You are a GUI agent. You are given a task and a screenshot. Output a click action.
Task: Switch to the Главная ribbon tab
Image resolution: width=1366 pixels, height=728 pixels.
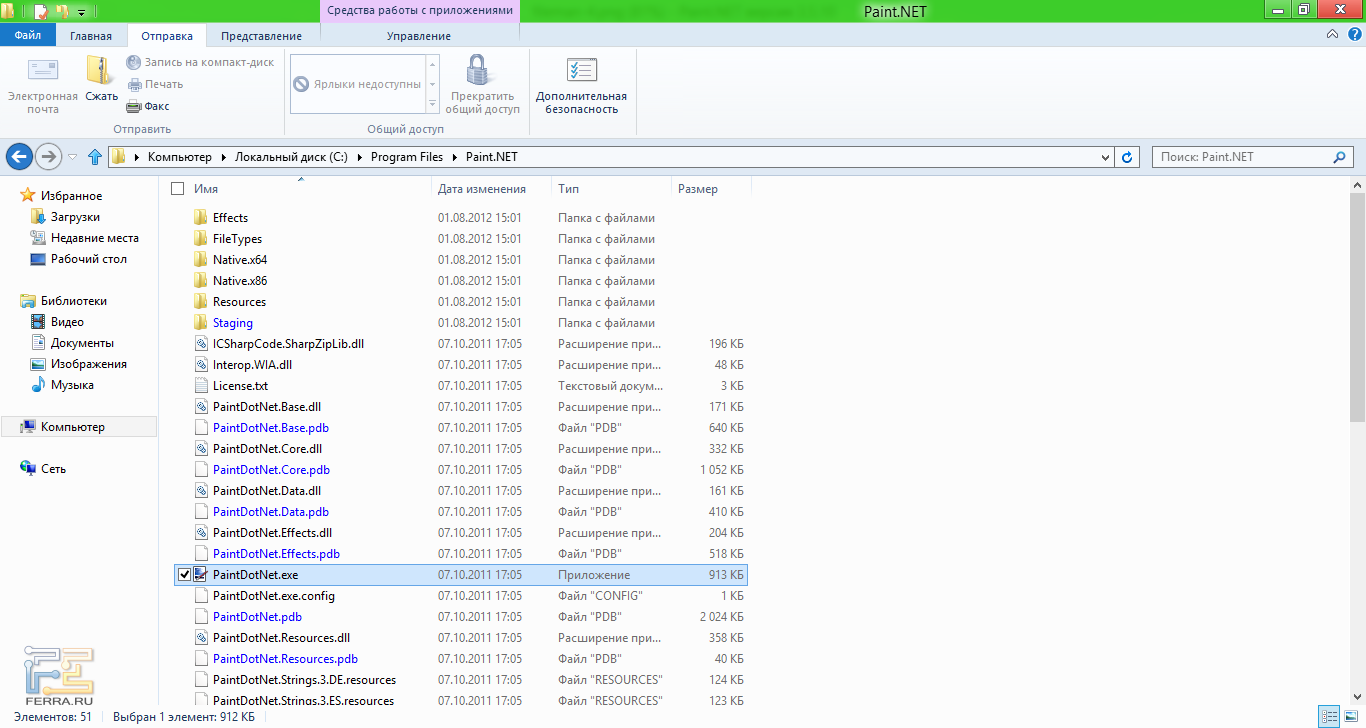(x=91, y=36)
